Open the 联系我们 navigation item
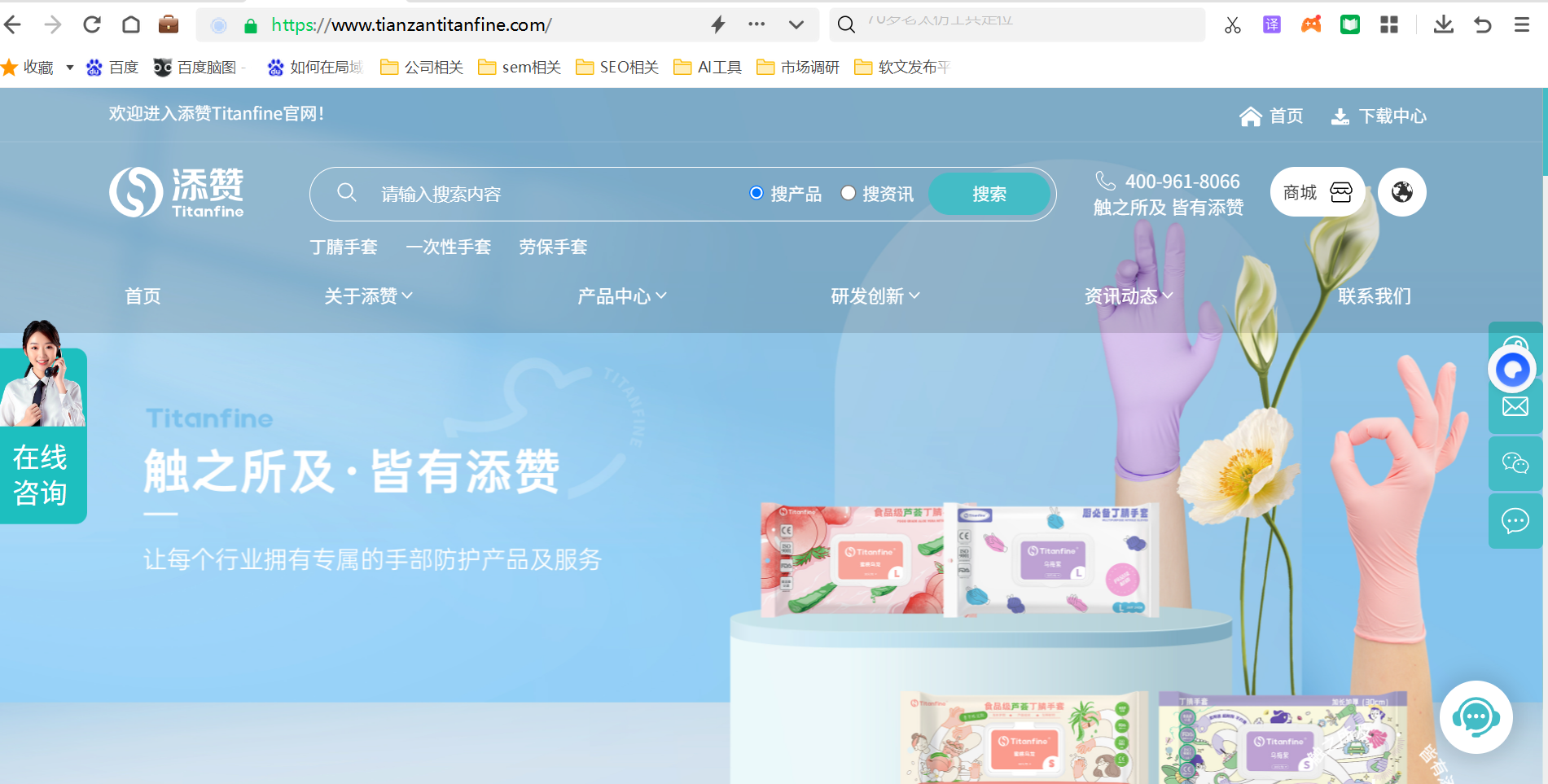 1375,296
